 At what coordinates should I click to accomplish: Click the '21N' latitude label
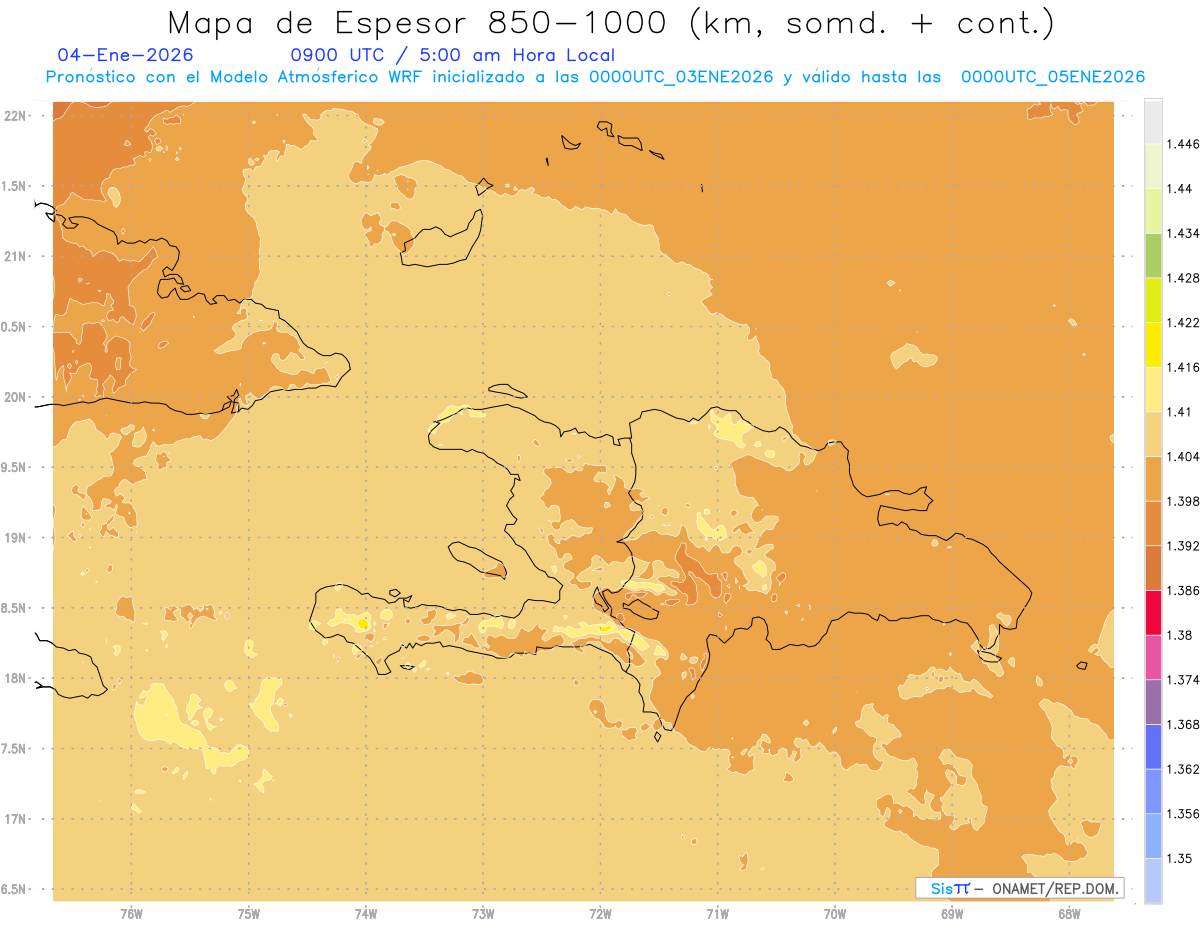pyautogui.click(x=17, y=257)
